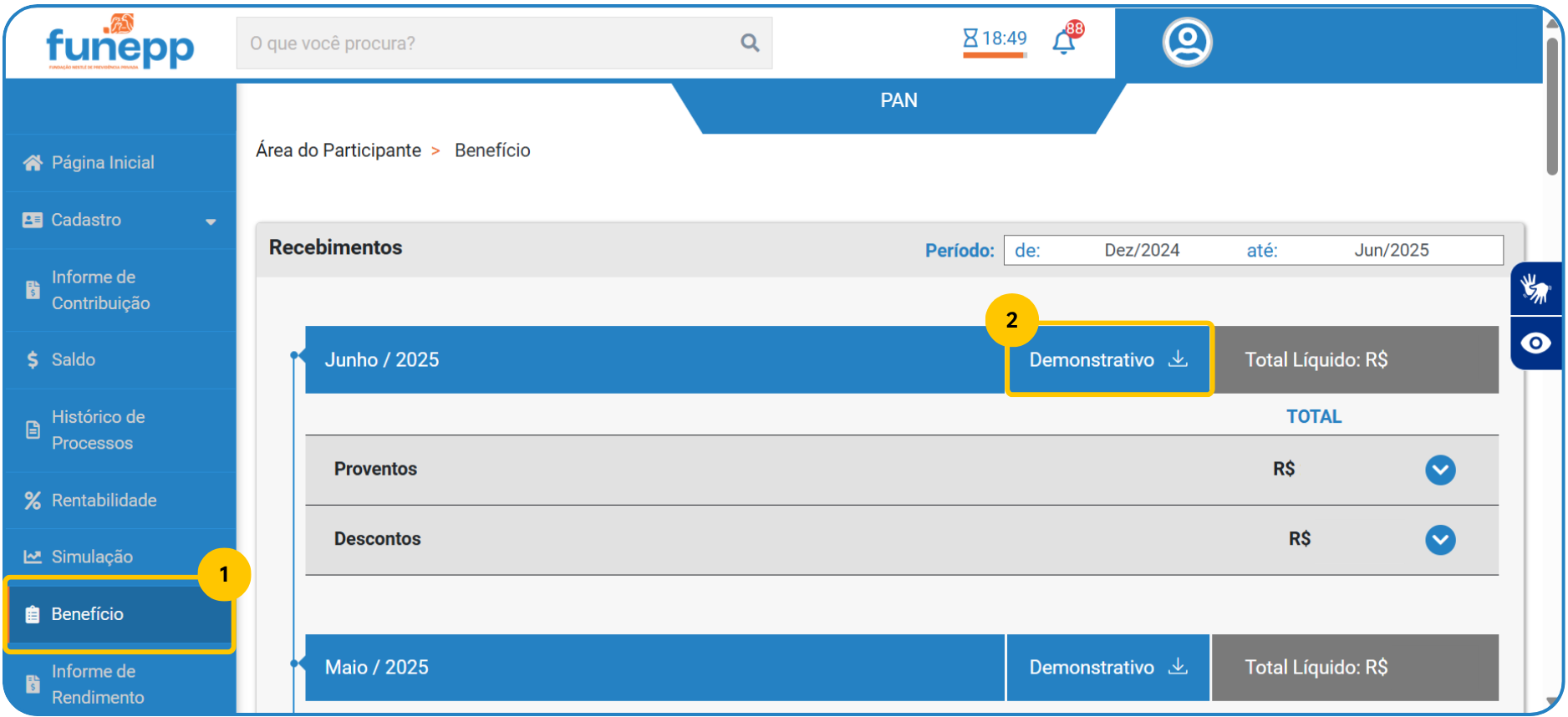The height and width of the screenshot is (717, 1568).
Task: Open Página Inicial in the sidebar
Action: click(x=102, y=163)
